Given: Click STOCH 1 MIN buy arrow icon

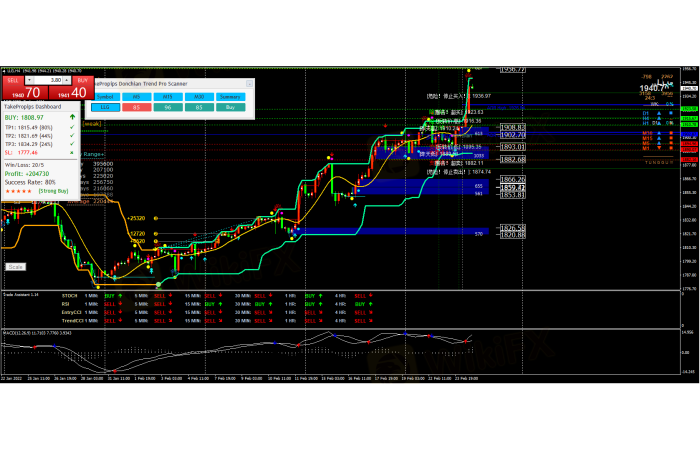Looking at the screenshot, I should 120,297.
